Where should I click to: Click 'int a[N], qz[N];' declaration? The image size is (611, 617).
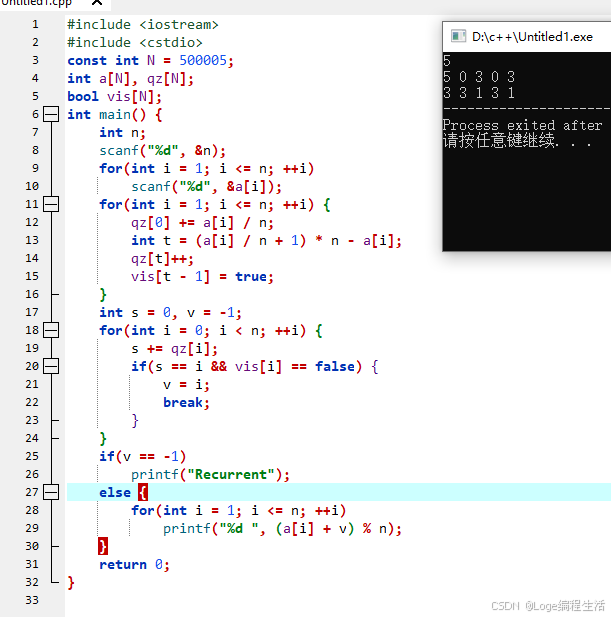pyautogui.click(x=131, y=79)
